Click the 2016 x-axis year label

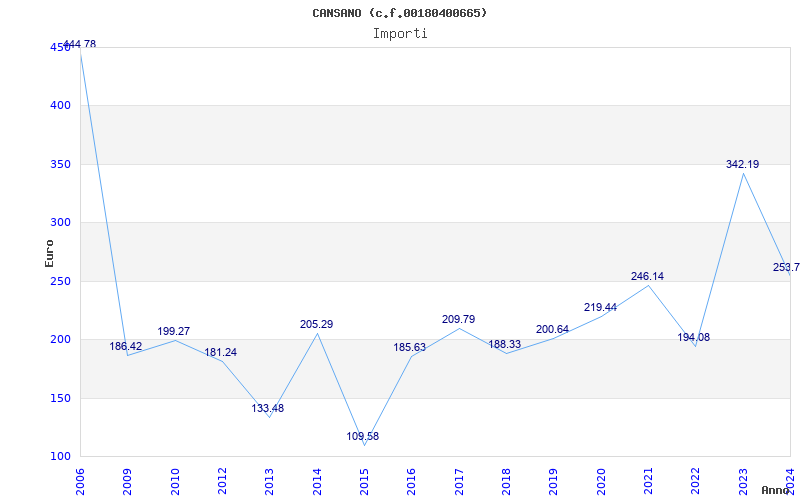[412, 481]
